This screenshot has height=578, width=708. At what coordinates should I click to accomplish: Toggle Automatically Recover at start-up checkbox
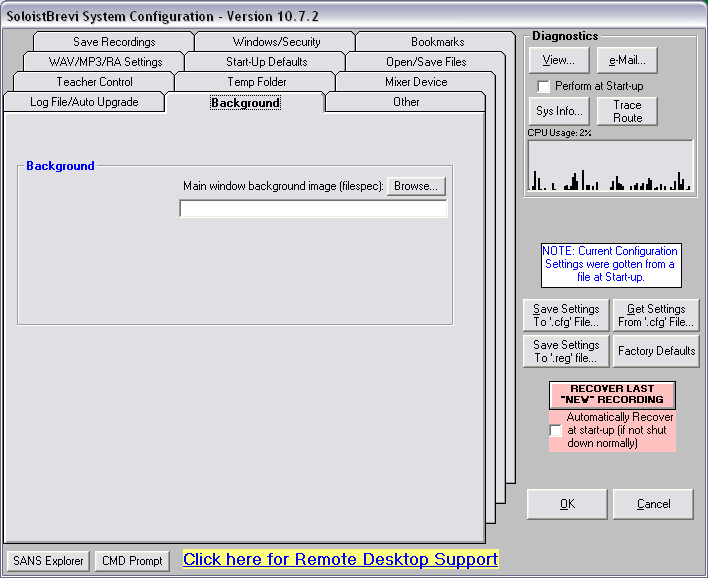(556, 430)
